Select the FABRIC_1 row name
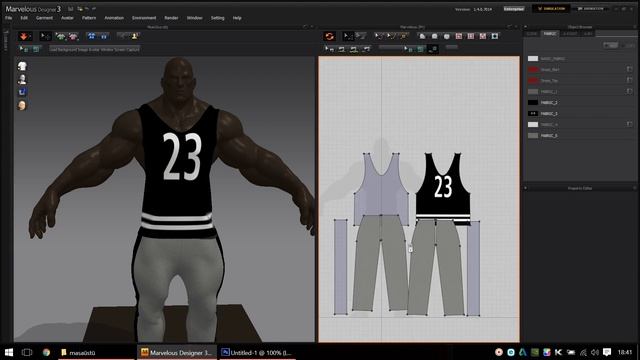This screenshot has height=360, width=640. [x=549, y=91]
